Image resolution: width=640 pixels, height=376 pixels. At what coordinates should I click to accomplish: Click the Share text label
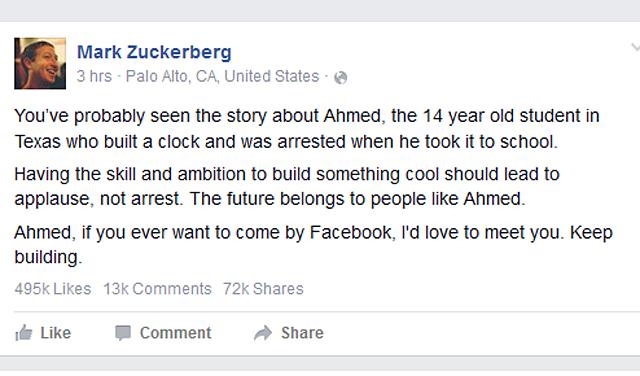tap(302, 333)
